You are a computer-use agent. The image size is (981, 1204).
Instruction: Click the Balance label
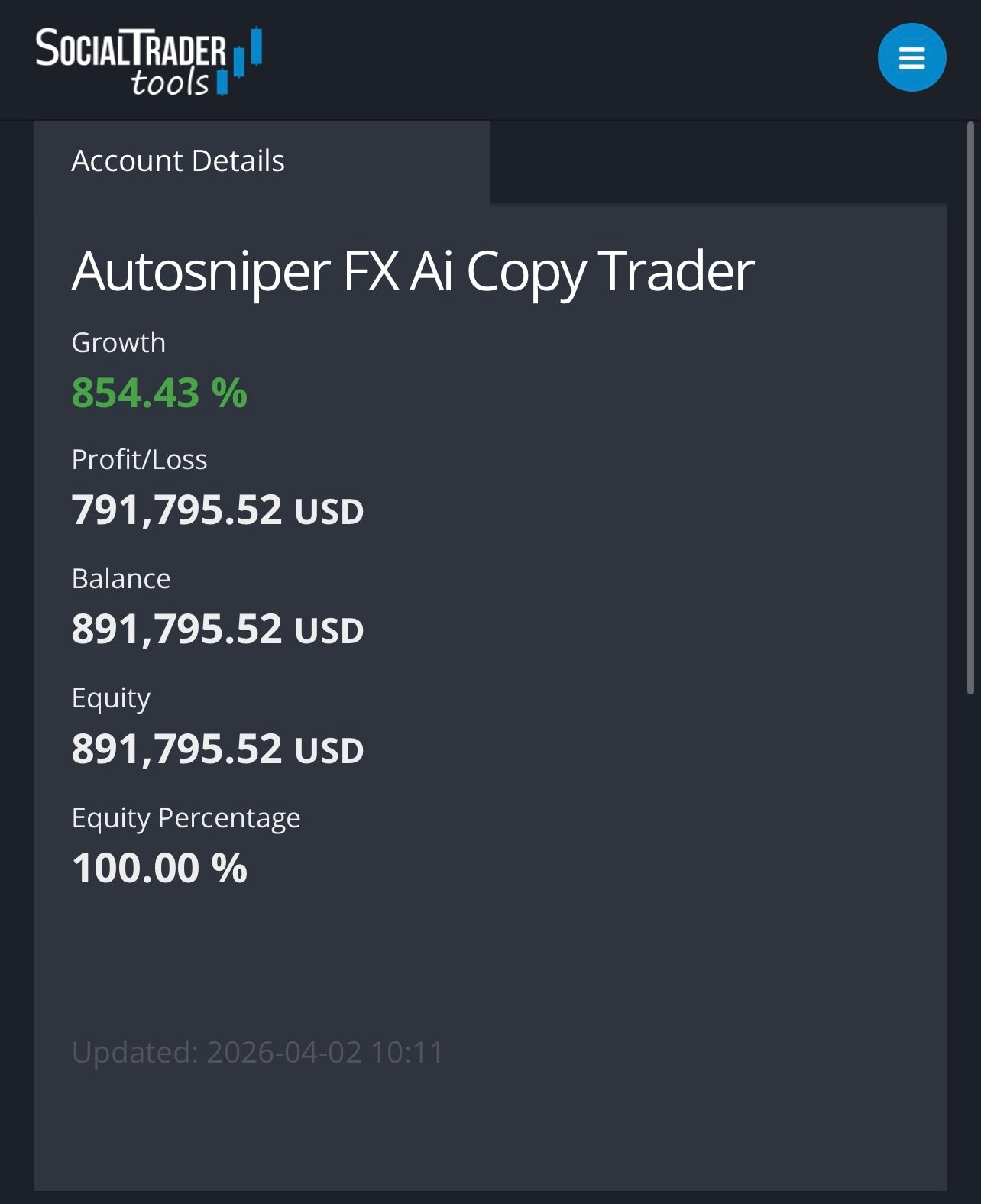coord(121,578)
